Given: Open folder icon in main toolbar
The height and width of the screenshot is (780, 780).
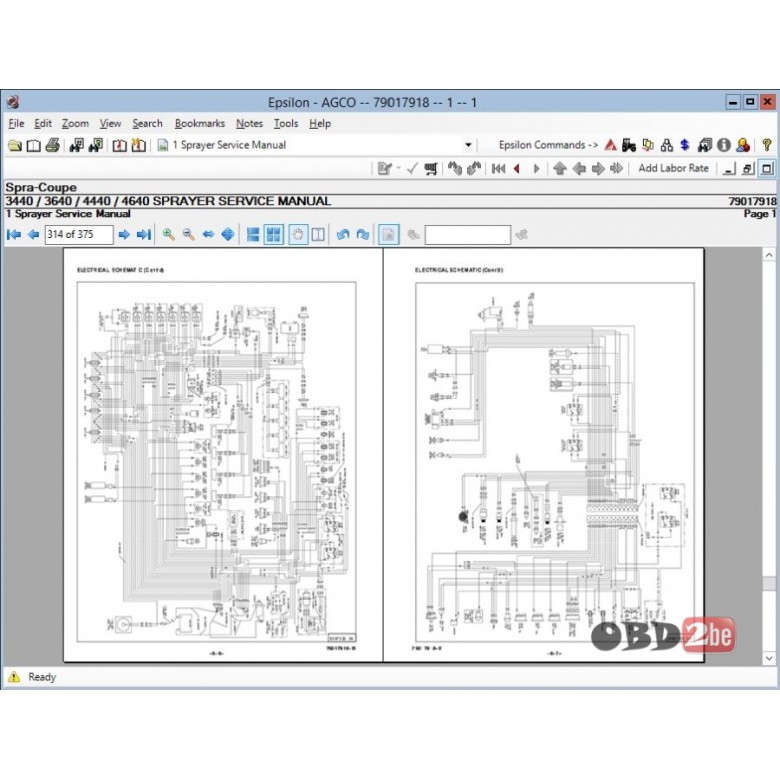Looking at the screenshot, I should click(14, 145).
